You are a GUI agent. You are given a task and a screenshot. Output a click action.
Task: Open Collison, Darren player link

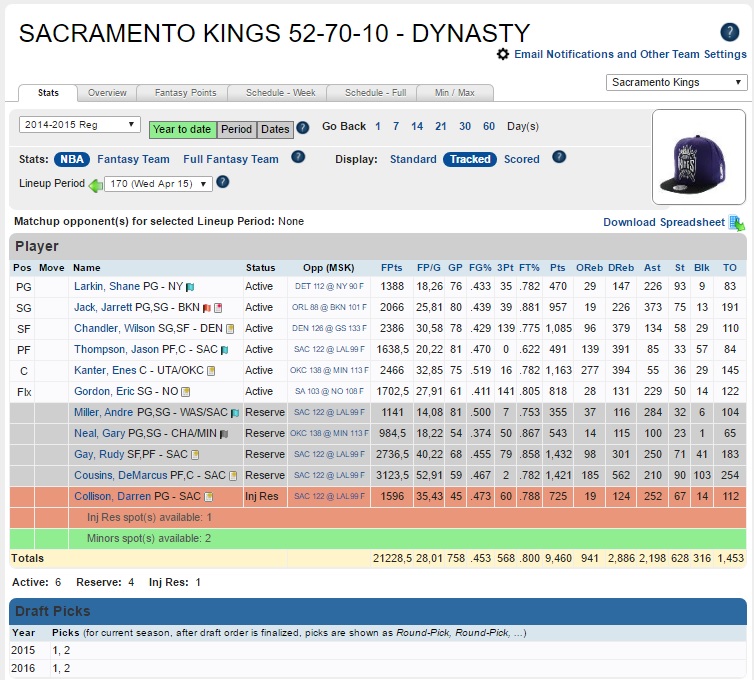coord(113,496)
